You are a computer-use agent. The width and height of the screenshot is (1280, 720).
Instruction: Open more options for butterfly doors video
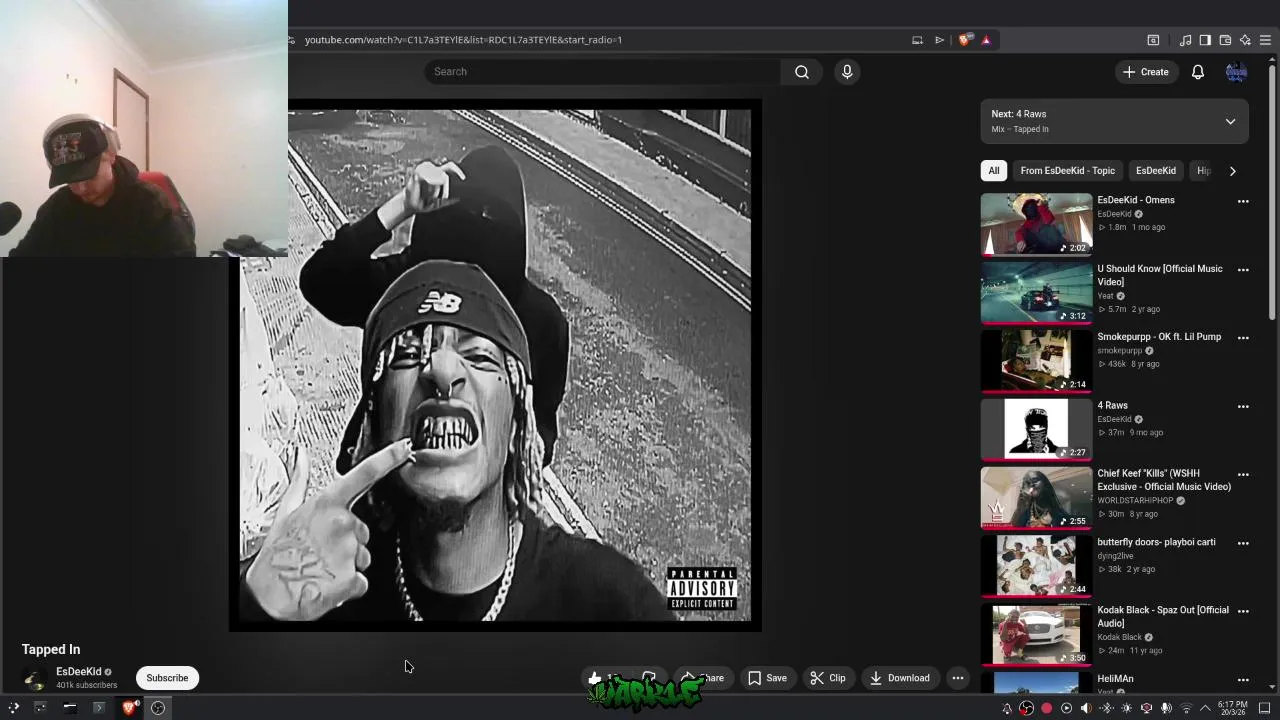click(1243, 543)
